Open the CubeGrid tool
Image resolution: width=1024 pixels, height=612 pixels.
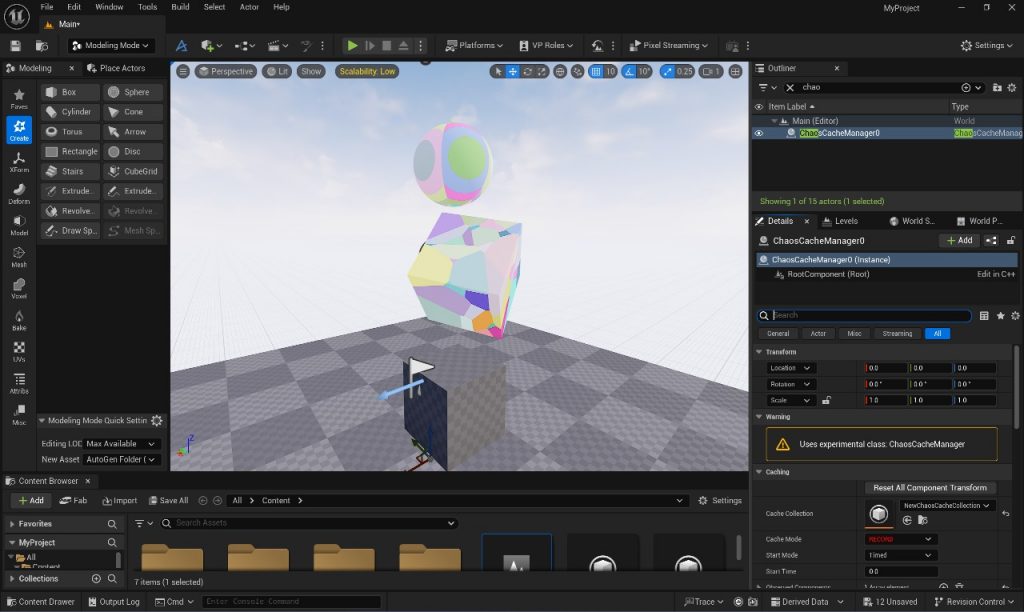[133, 171]
